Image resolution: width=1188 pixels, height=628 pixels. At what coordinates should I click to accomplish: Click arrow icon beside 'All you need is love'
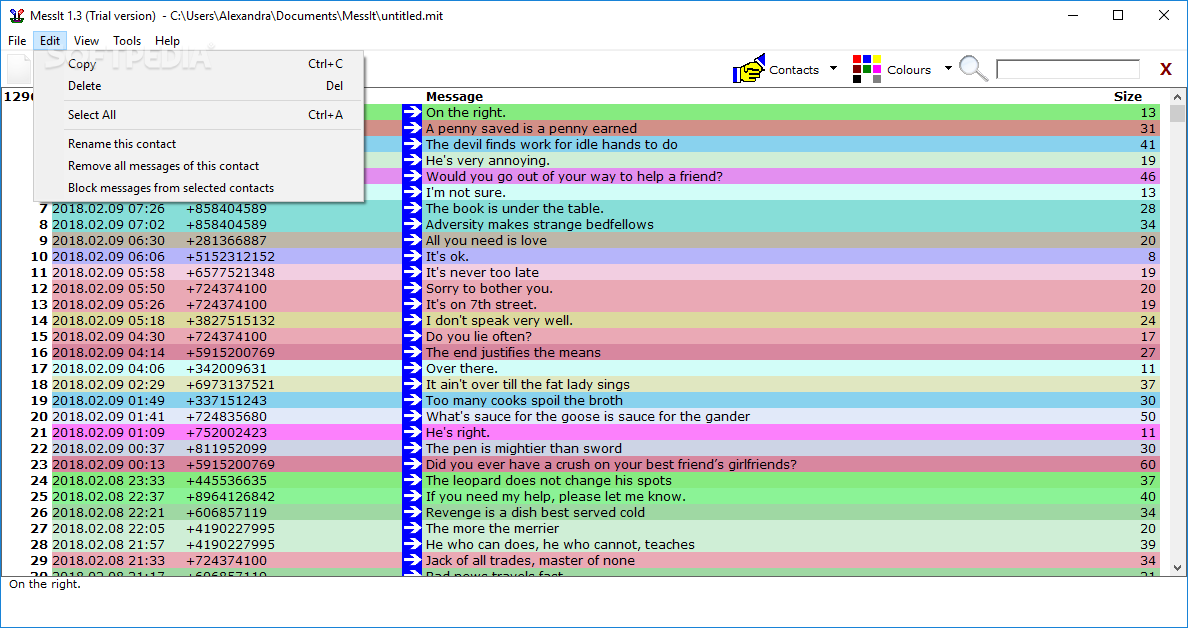click(411, 240)
